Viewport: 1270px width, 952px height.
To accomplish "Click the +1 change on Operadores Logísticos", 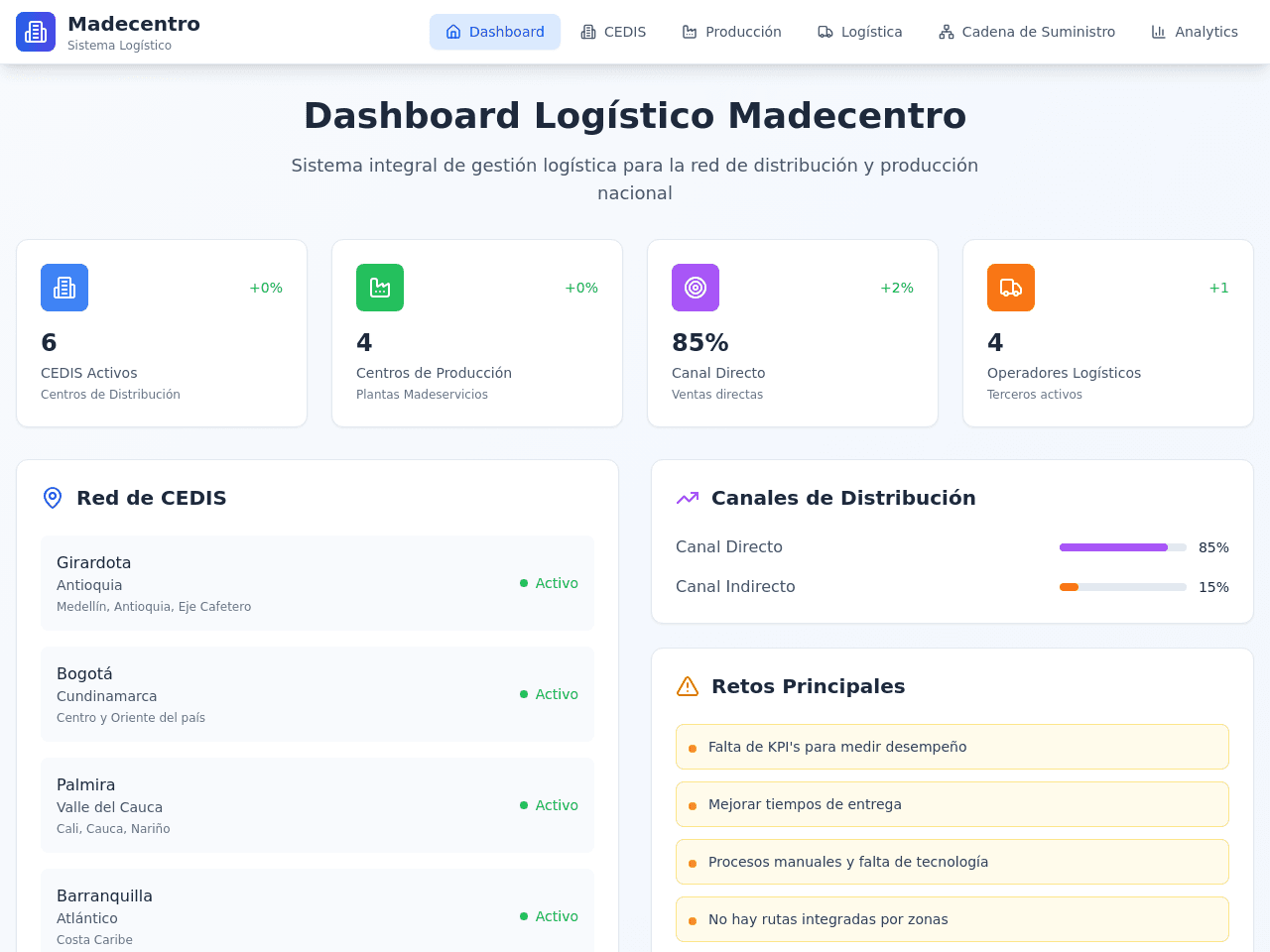I will pos(1218,288).
